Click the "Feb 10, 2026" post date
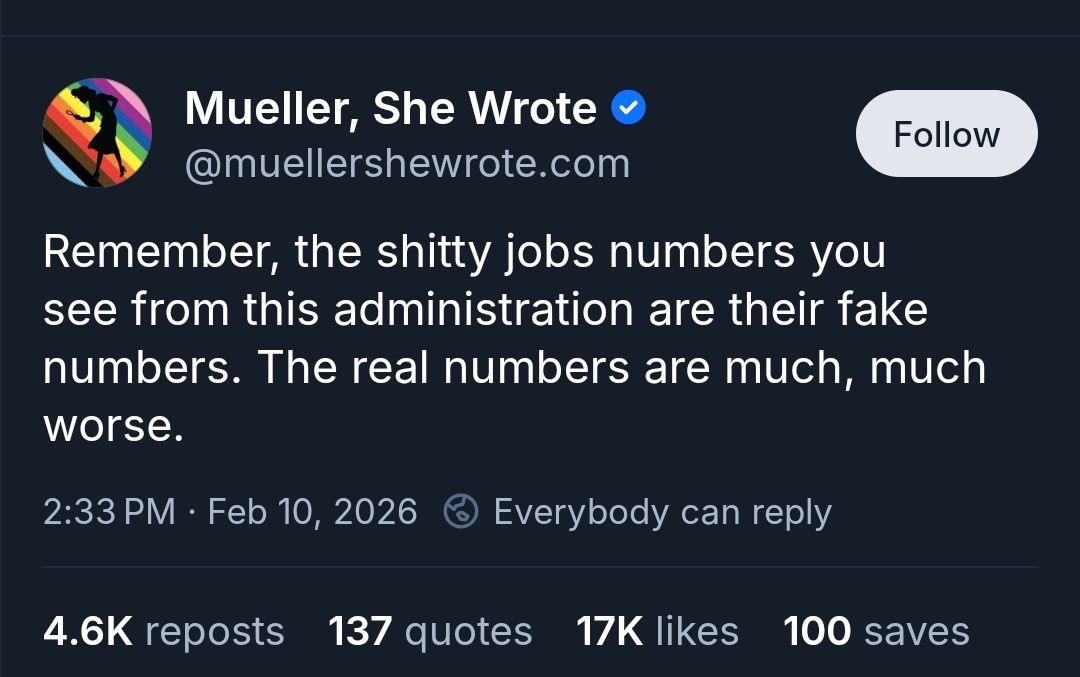 (312, 512)
